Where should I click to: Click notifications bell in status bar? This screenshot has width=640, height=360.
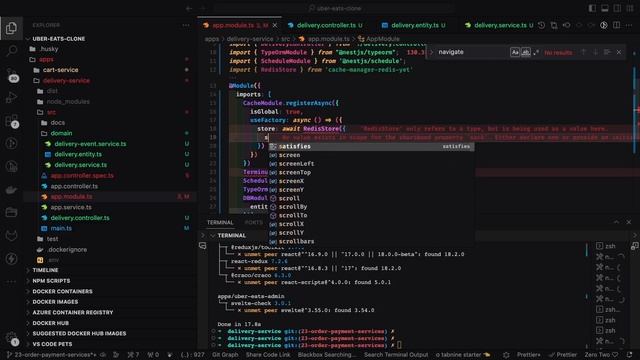[x=629, y=355]
